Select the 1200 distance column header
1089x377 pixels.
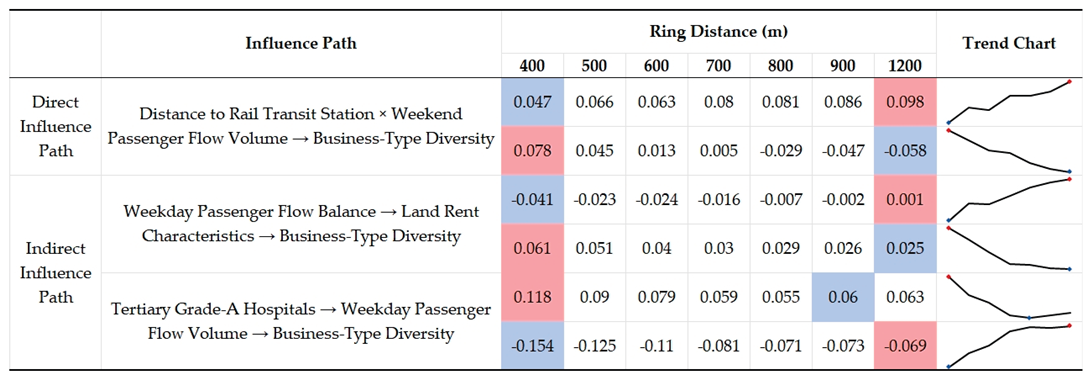tap(905, 66)
